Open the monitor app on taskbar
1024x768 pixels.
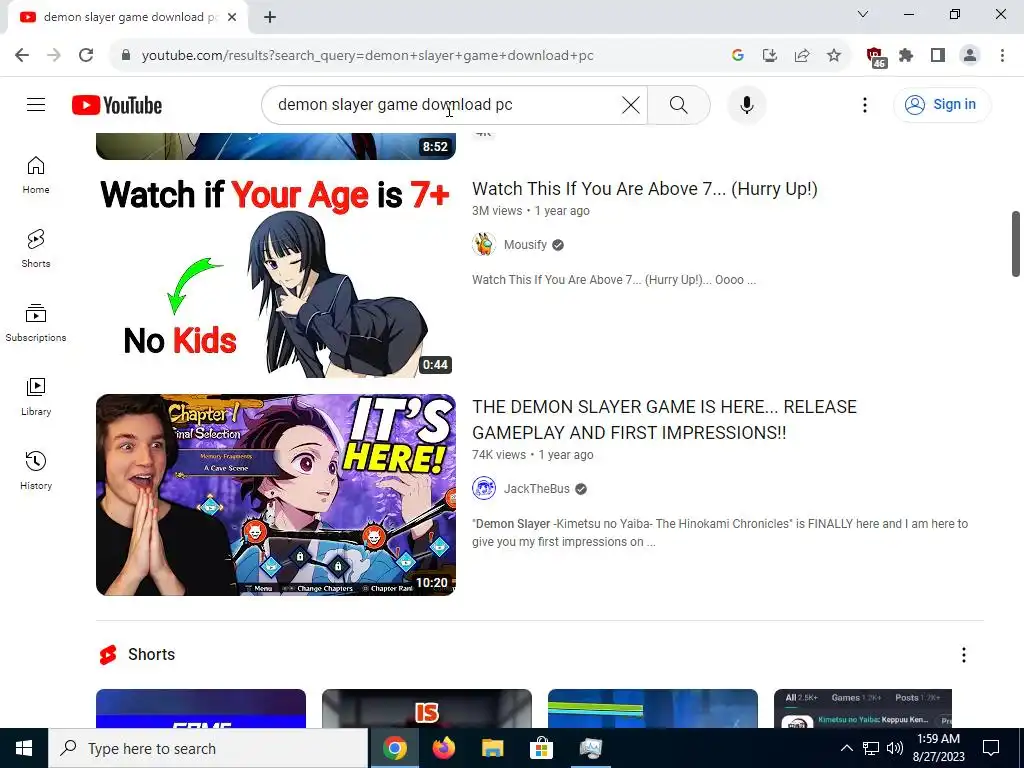click(591, 748)
